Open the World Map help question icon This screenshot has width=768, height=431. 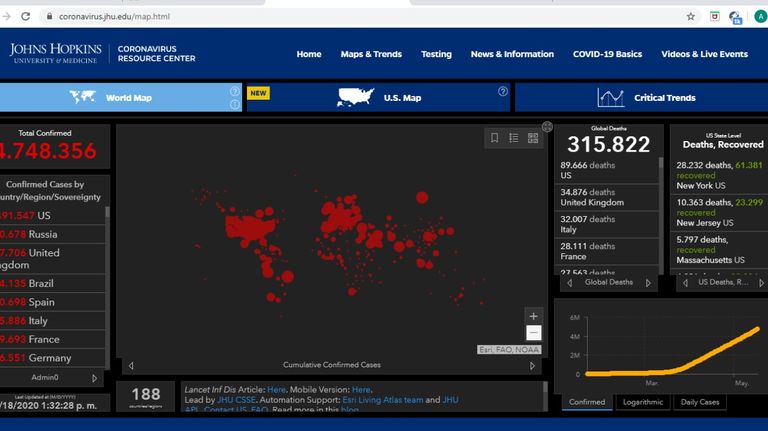(x=235, y=91)
